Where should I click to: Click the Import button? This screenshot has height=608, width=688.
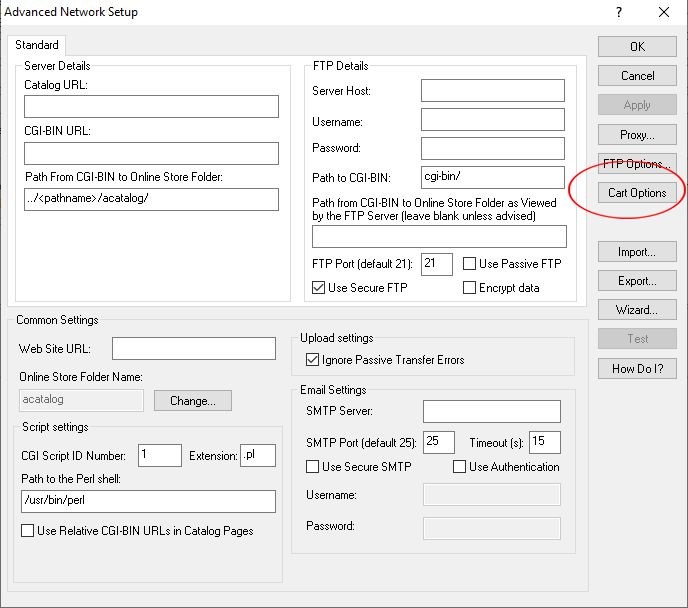(637, 251)
